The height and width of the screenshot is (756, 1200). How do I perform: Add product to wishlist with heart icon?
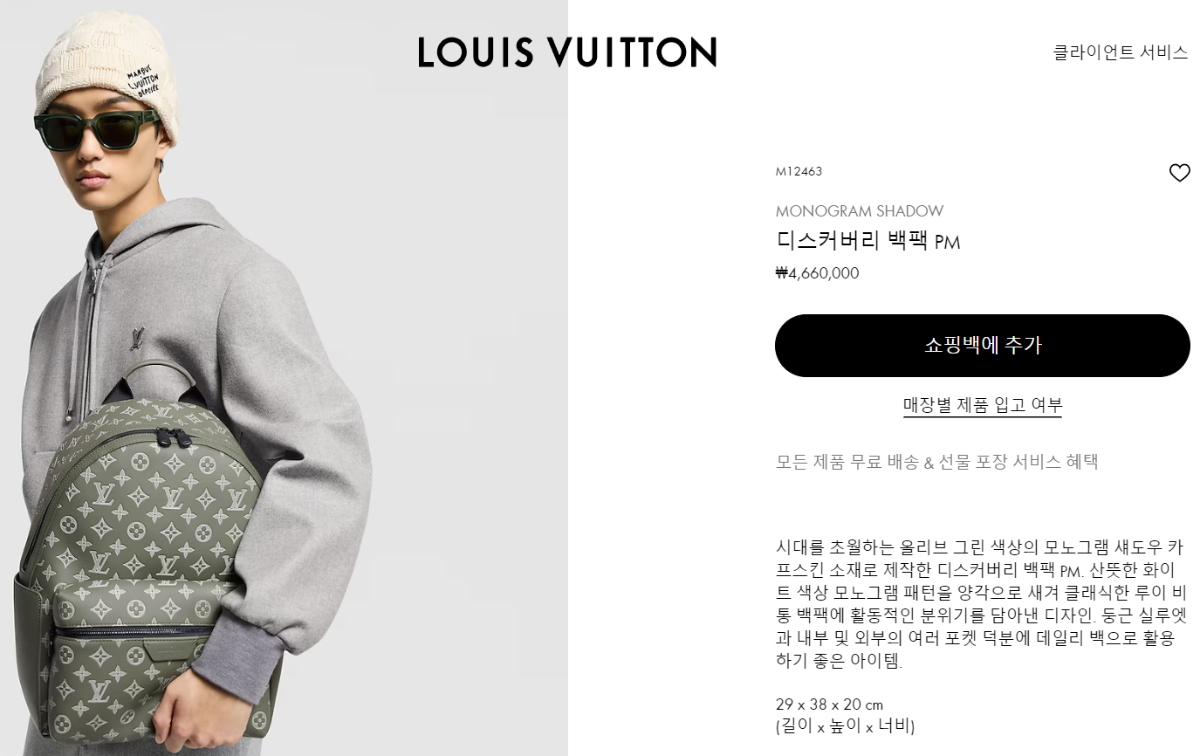click(1179, 173)
